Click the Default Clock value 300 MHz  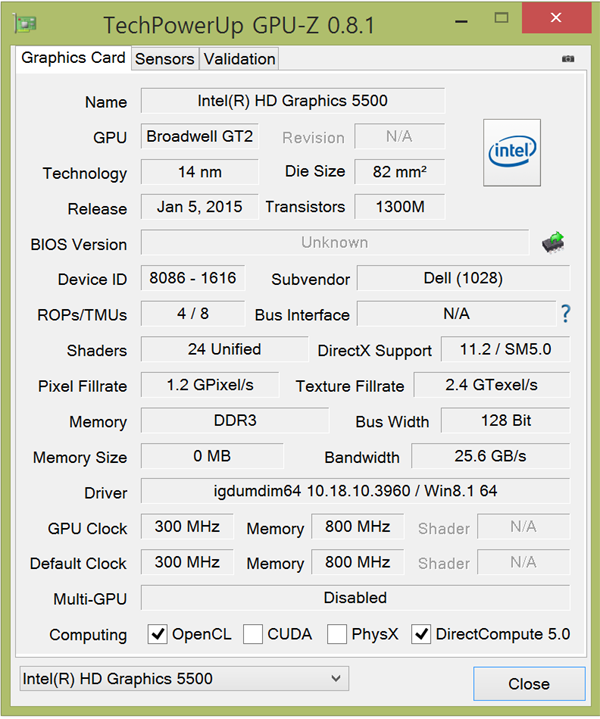point(187,562)
